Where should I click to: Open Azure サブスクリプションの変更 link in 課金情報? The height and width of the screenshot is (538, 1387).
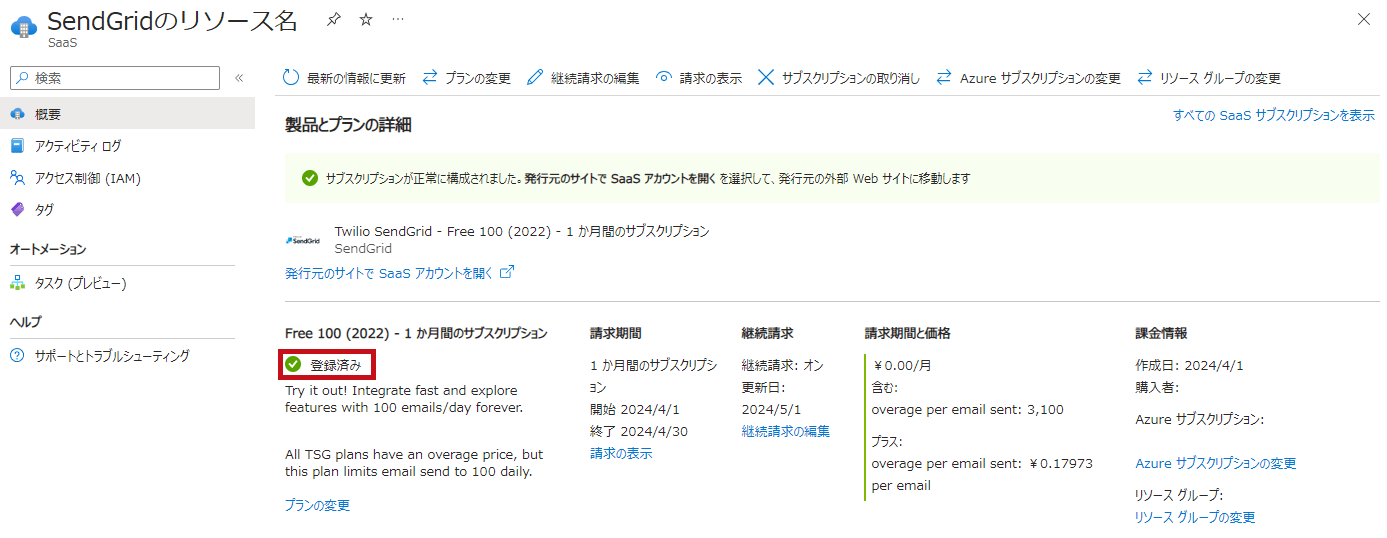1216,464
